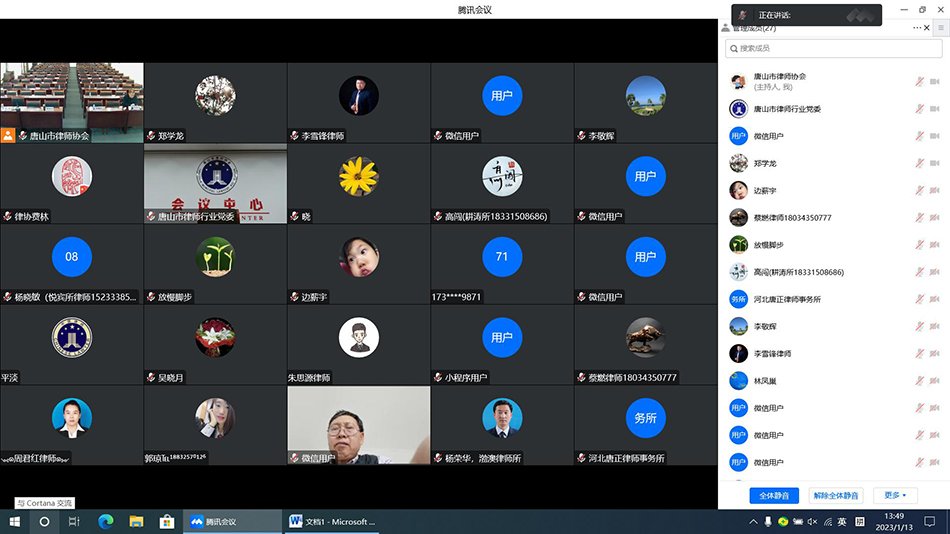Click host 唐山市律师协会's microphone icon in list
The image size is (950, 534).
[x=919, y=81]
